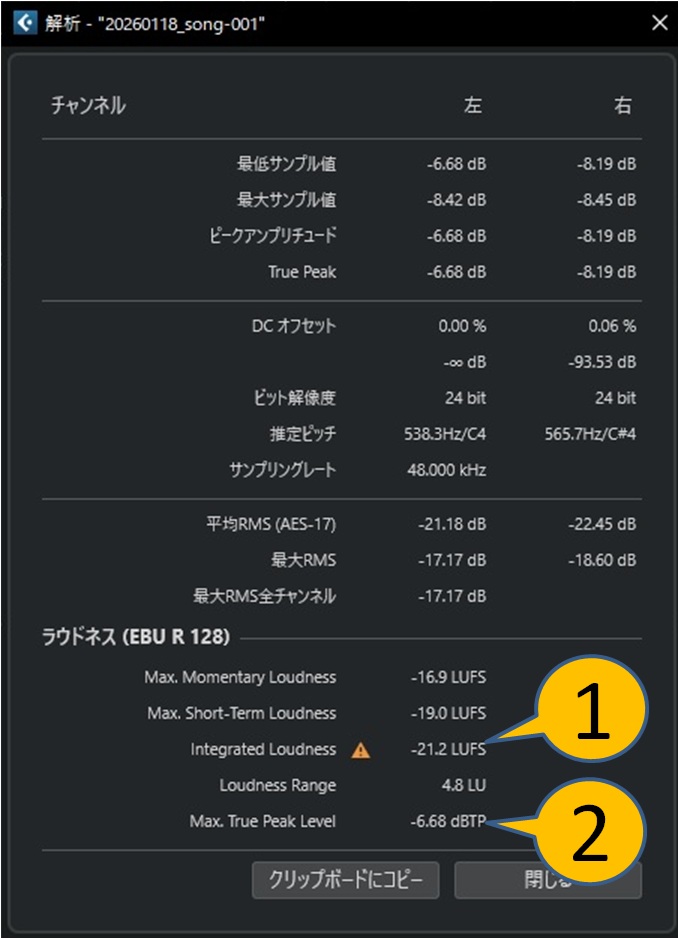This screenshot has width=678, height=938.
Task: Click the Integrated Loudness value -21.2 LUFS
Action: coord(450,750)
